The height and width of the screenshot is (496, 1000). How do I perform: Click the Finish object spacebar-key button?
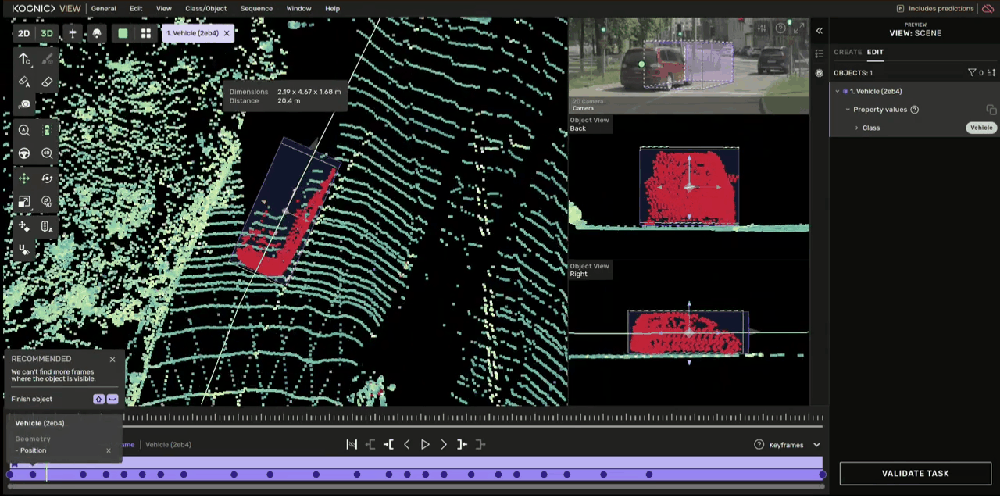pos(112,399)
